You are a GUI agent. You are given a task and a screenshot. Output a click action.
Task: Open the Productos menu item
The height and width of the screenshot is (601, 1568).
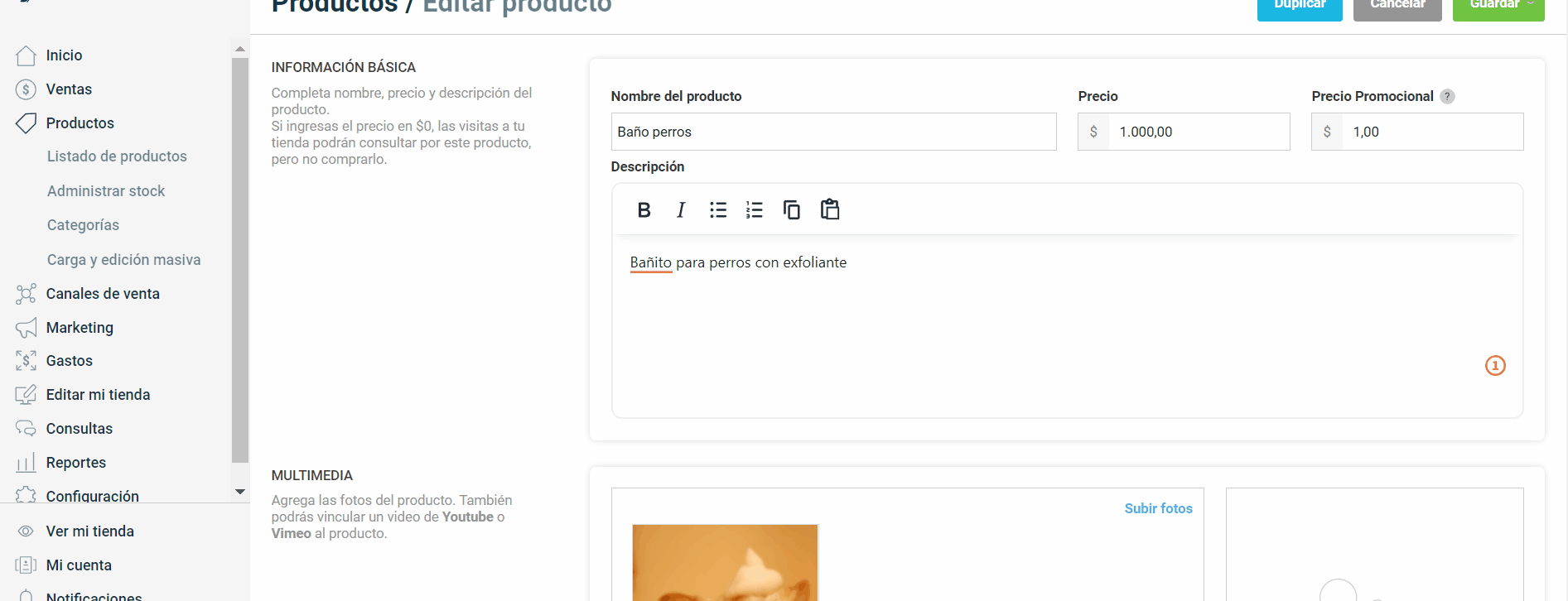pos(80,123)
